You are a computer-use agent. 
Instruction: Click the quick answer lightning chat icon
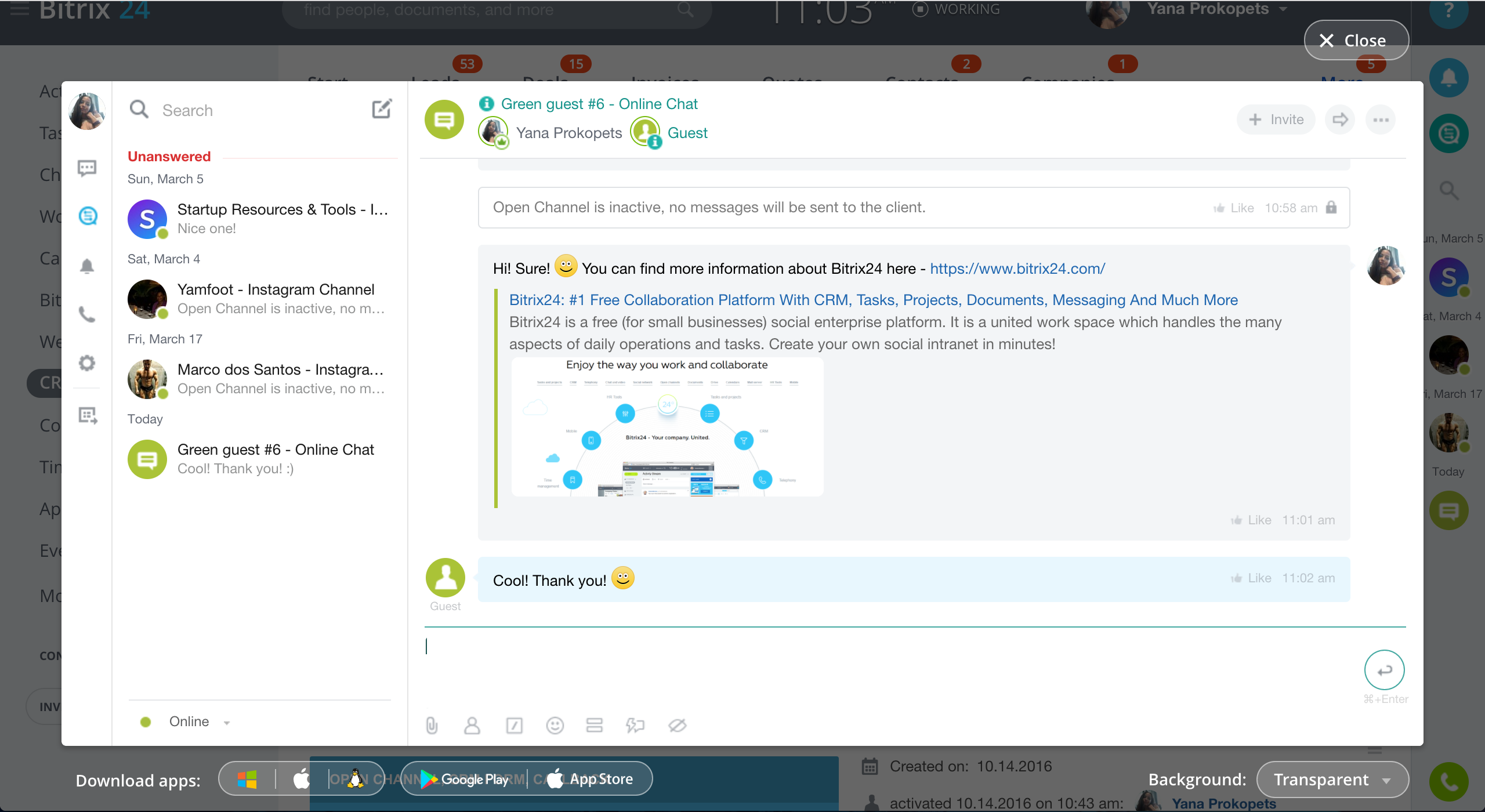(635, 725)
